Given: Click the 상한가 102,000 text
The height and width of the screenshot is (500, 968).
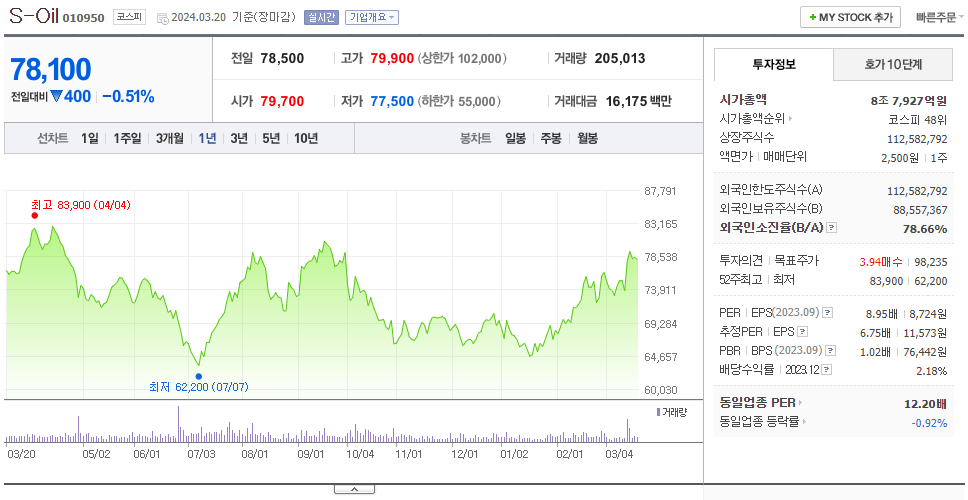Looking at the screenshot, I should coord(462,59).
